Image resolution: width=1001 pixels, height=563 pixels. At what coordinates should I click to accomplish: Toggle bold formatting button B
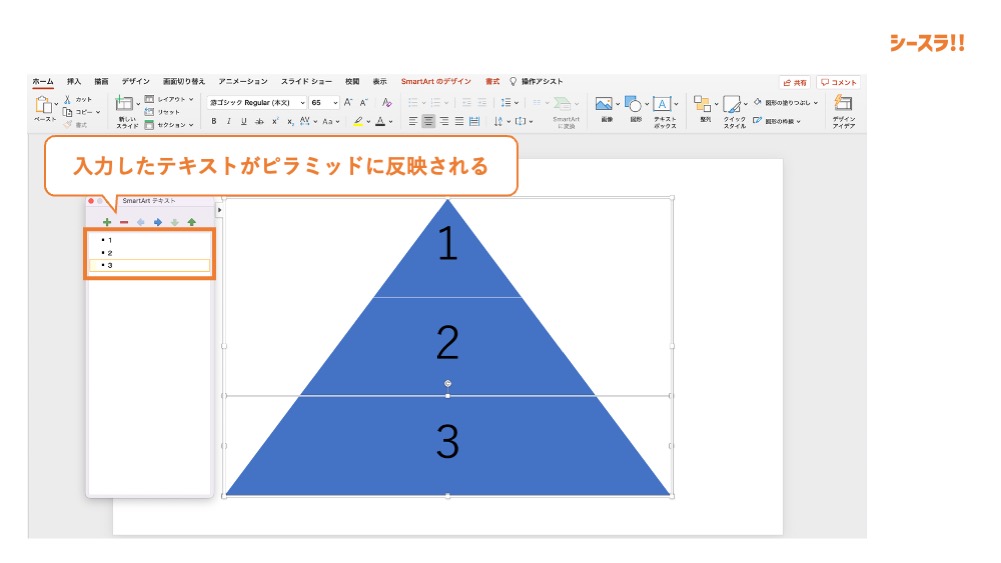[x=213, y=121]
